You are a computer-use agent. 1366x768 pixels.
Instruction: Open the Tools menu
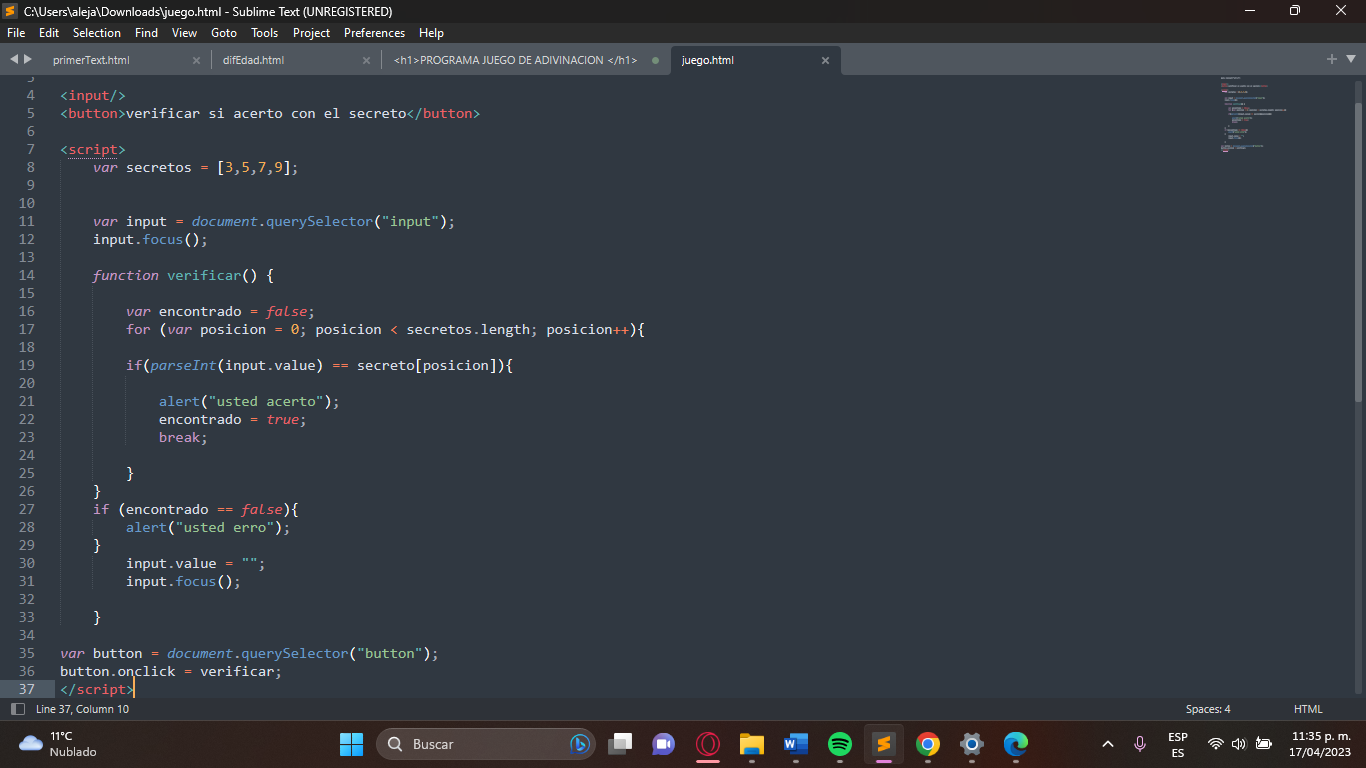265,33
